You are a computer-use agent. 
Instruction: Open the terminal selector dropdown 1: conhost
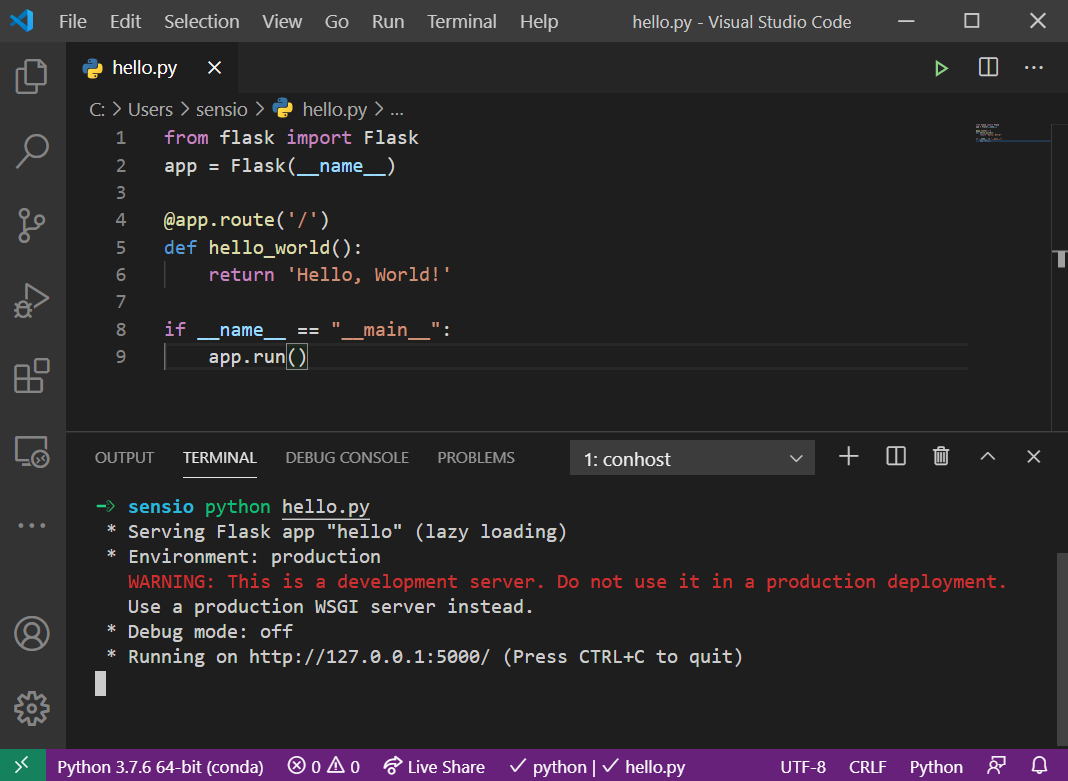click(x=692, y=458)
